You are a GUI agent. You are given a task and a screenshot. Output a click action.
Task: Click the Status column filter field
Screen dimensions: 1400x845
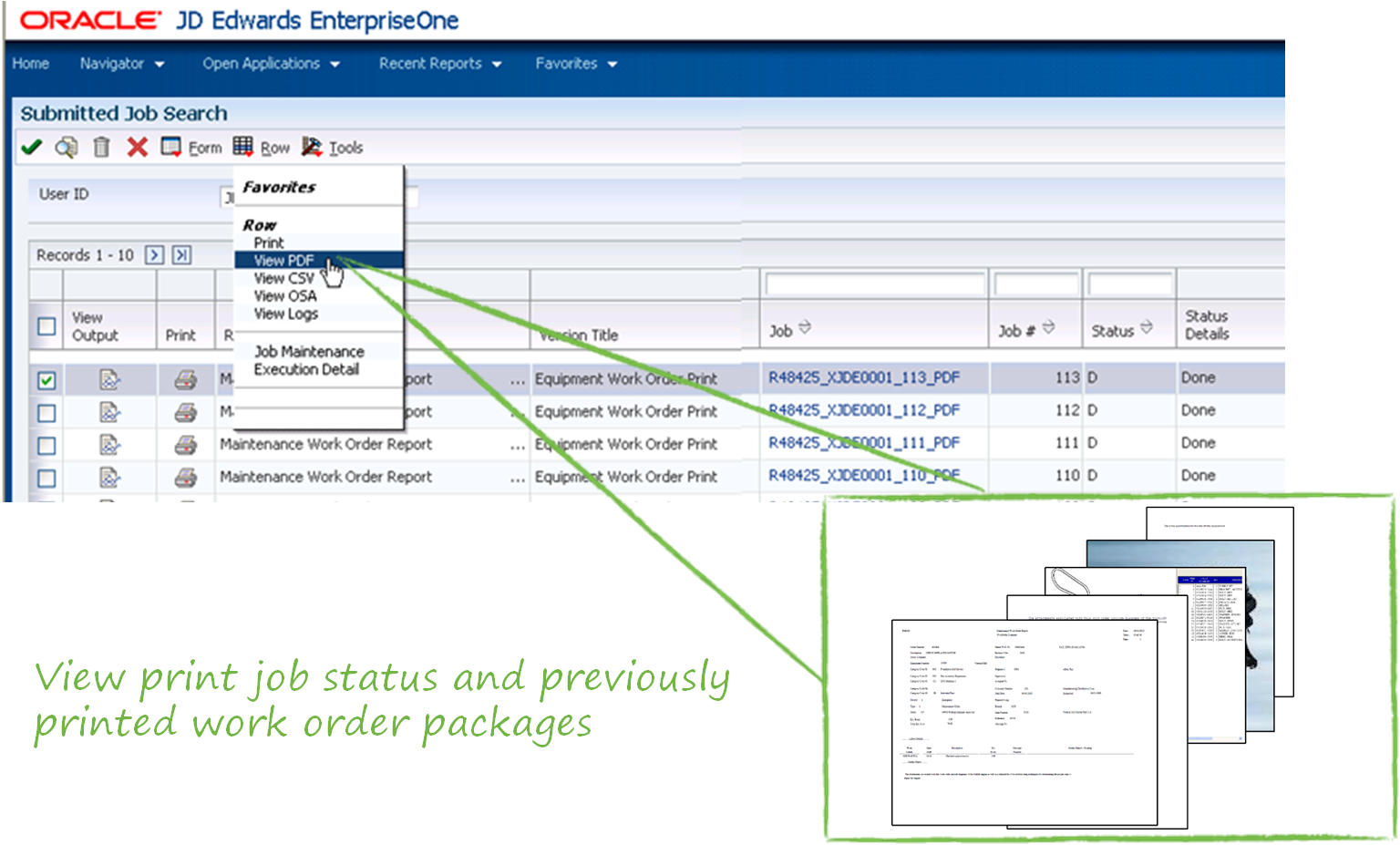click(x=1130, y=284)
